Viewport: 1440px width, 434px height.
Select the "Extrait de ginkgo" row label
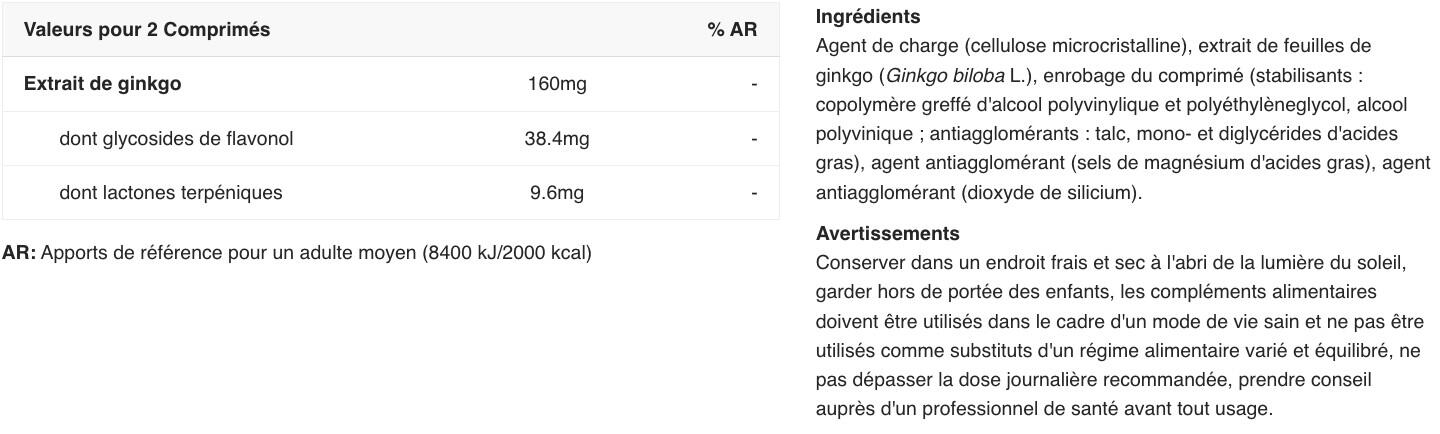103,84
